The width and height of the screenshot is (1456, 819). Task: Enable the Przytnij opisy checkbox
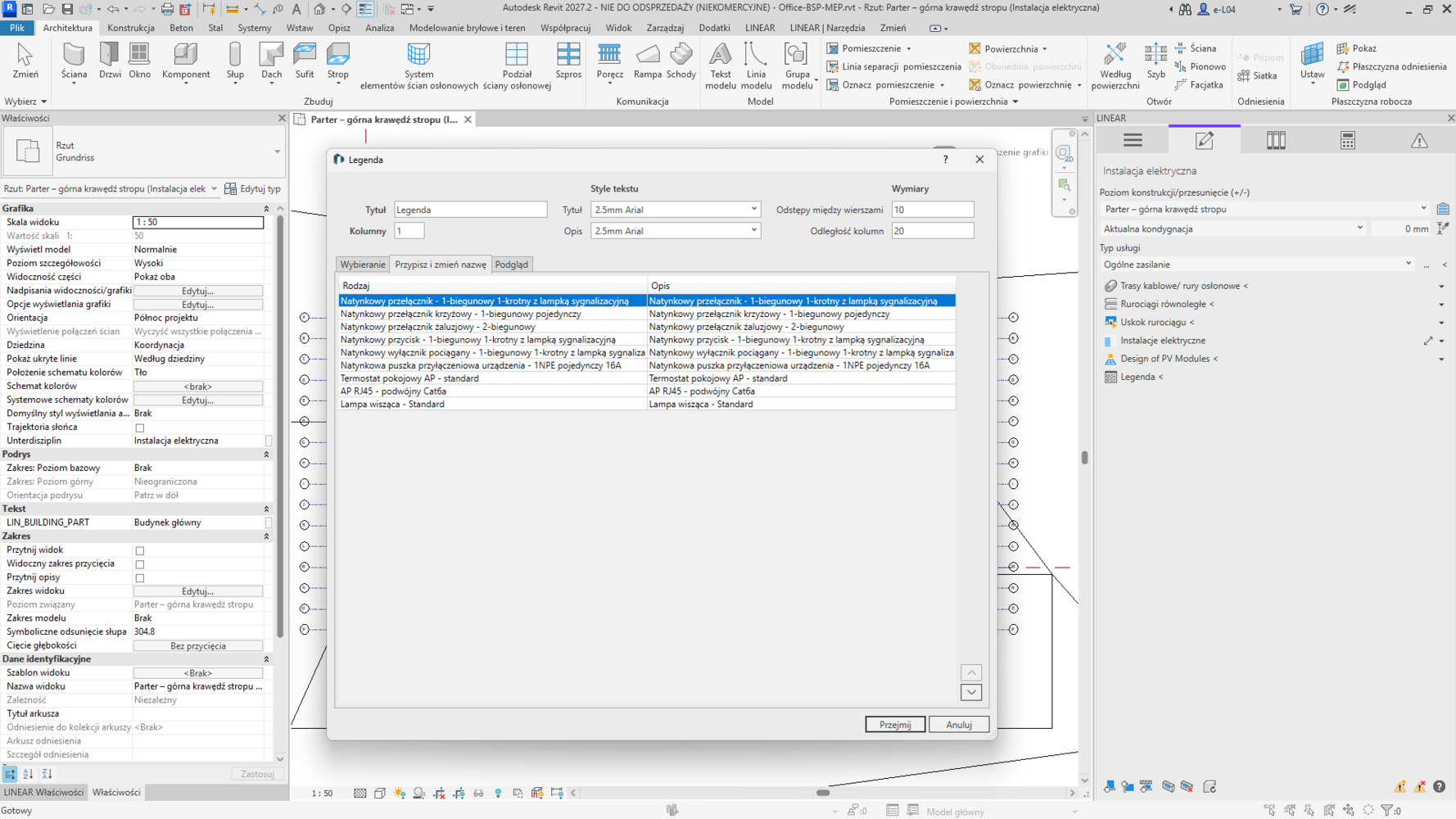[140, 578]
